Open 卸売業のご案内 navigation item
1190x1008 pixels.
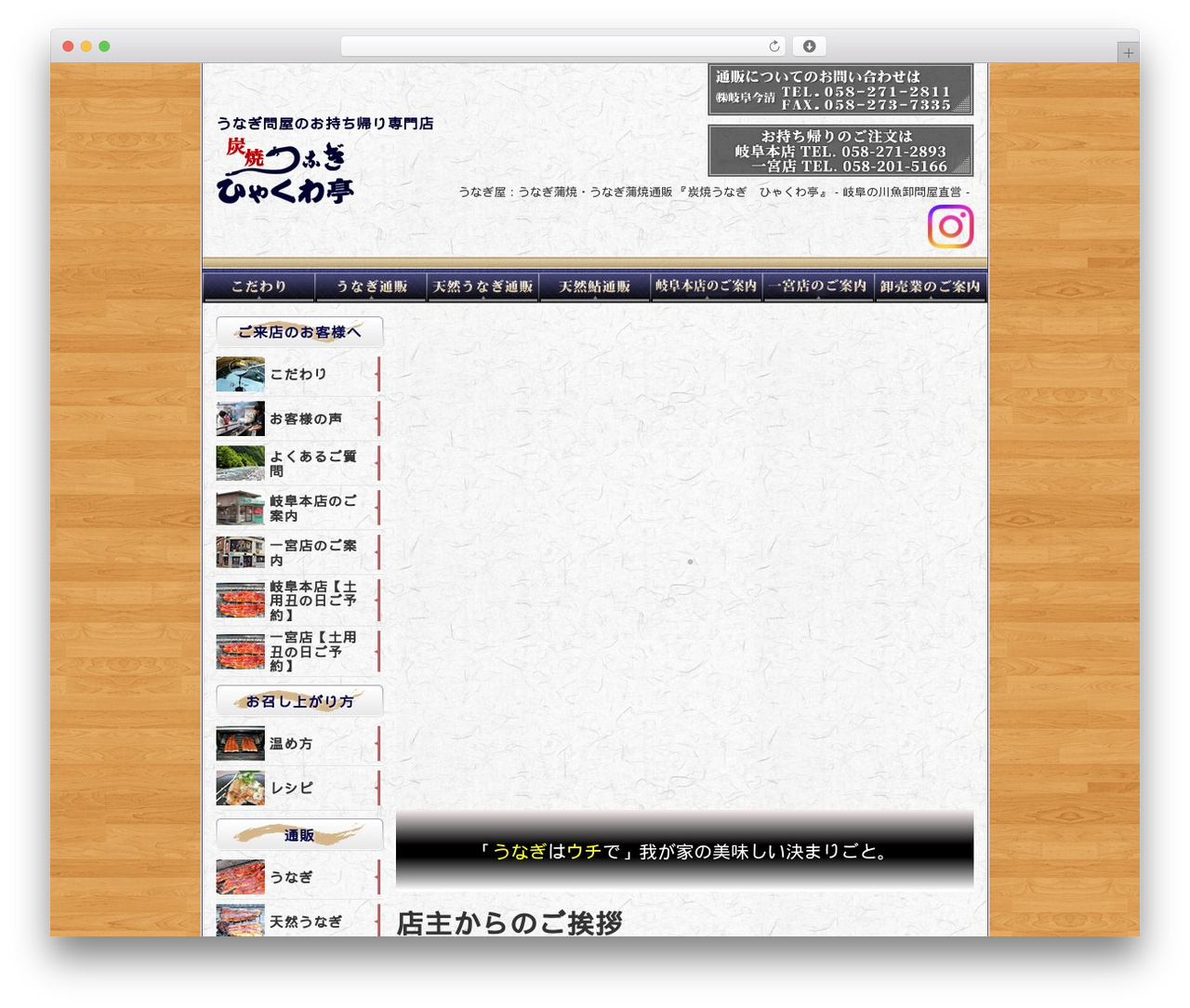tap(931, 286)
